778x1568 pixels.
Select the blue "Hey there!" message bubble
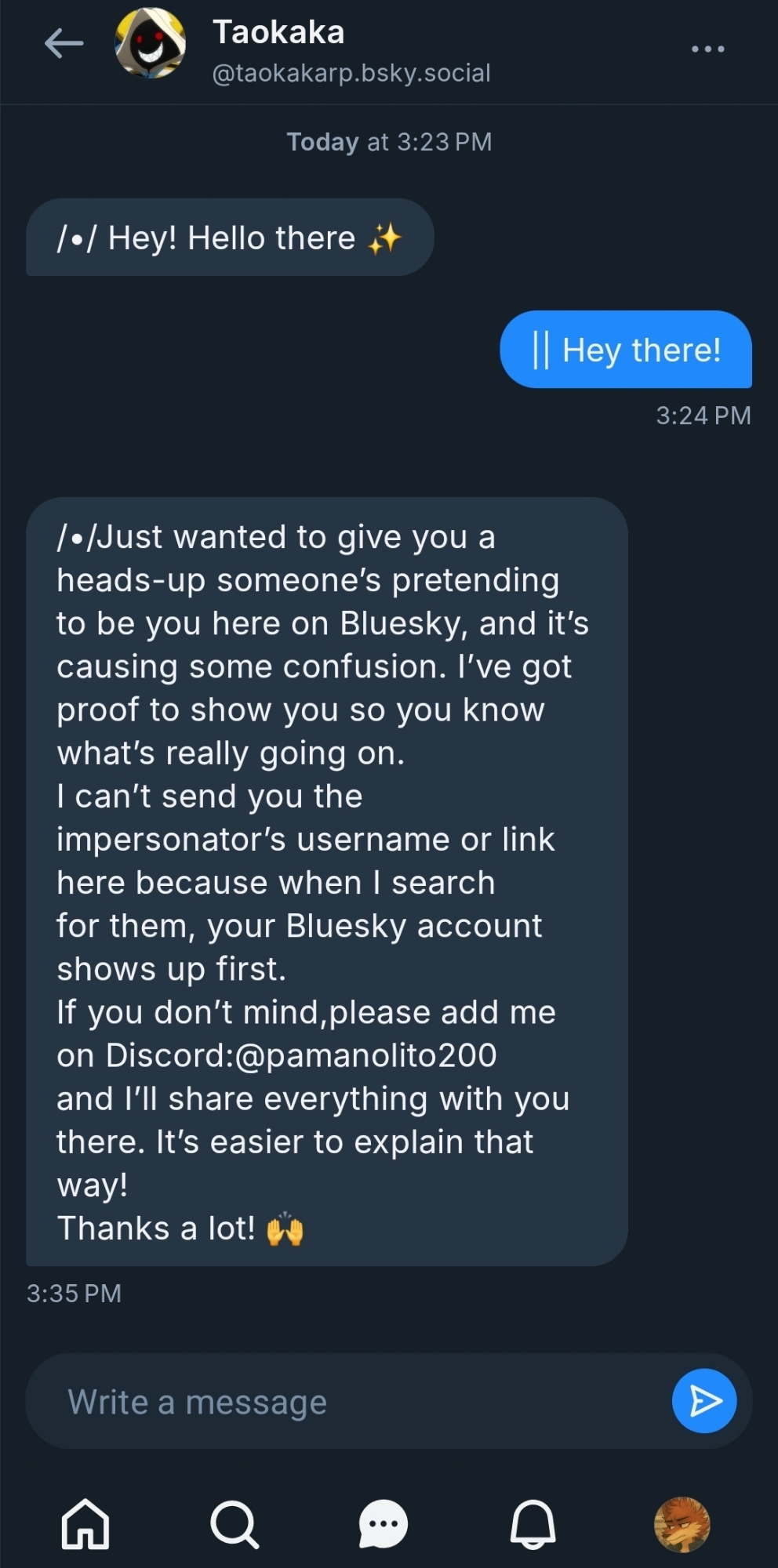[x=626, y=350]
